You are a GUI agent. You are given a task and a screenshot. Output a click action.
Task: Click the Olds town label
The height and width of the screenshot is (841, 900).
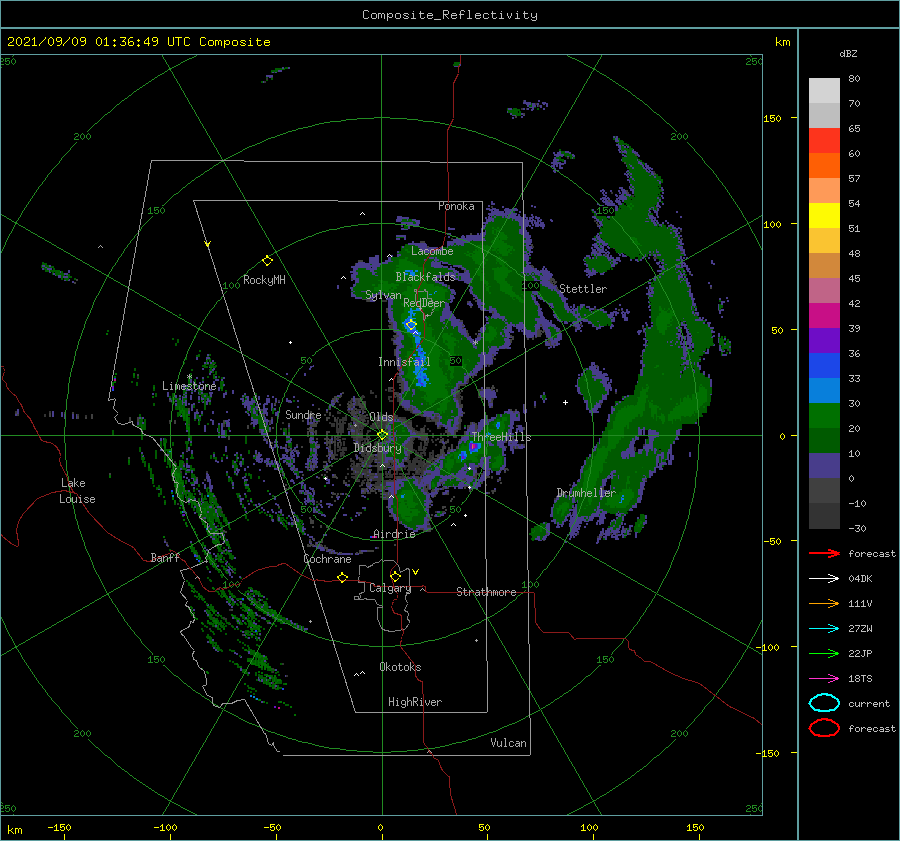pyautogui.click(x=381, y=417)
